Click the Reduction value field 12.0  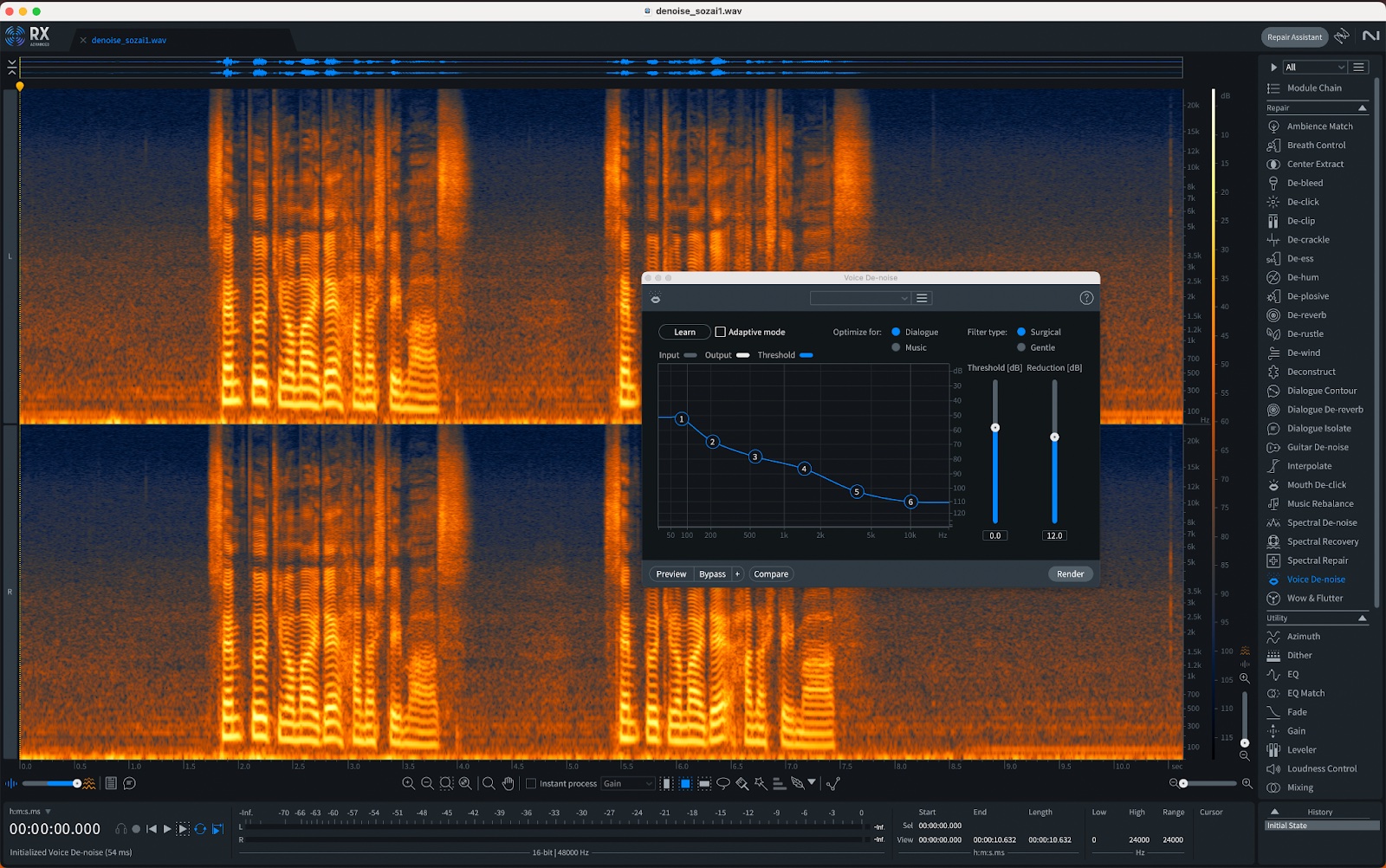pyautogui.click(x=1054, y=536)
